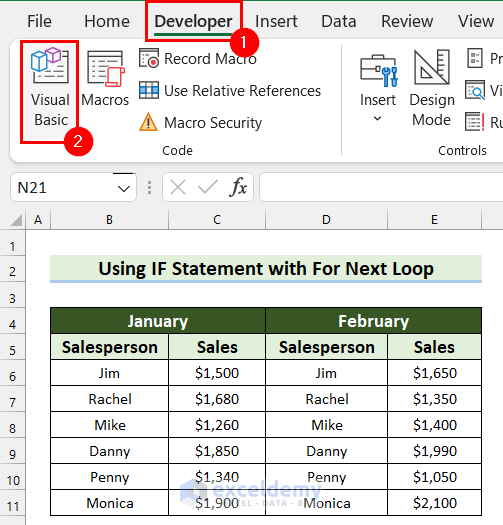
Task: Select cell with $1,350
Action: click(434, 399)
